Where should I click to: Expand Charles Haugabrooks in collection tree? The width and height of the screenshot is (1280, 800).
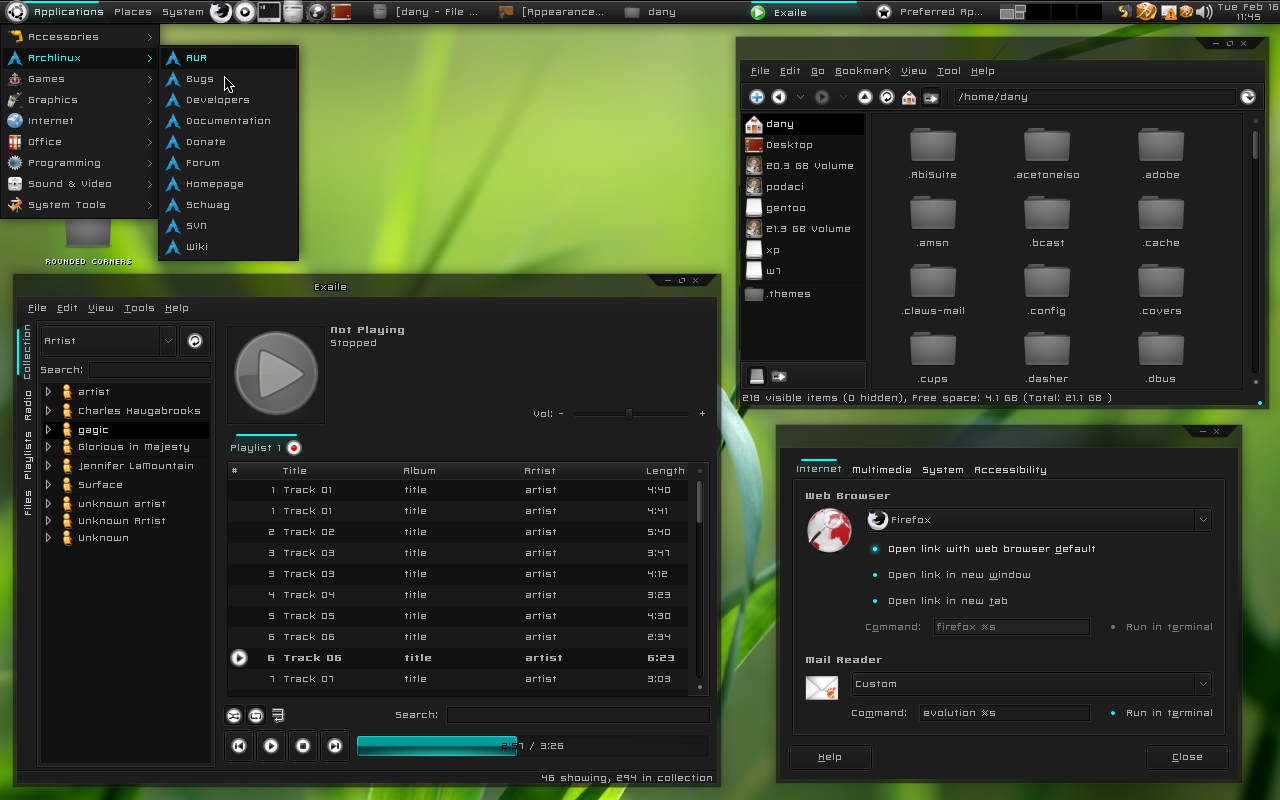click(48, 411)
